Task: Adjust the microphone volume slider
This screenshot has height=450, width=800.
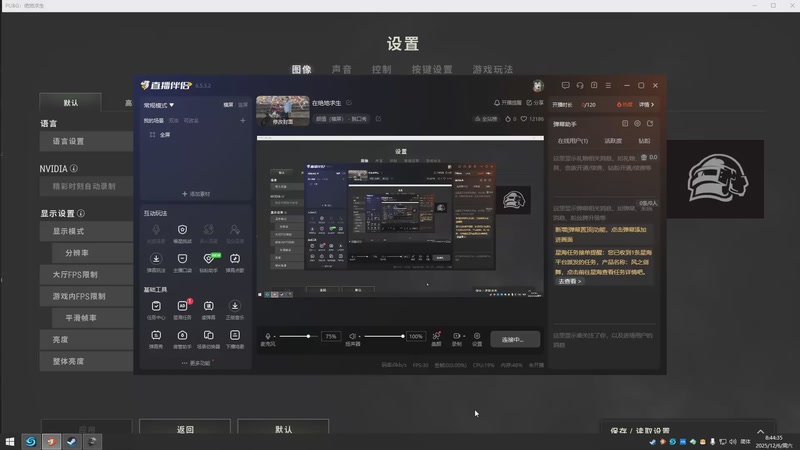Action: [298, 336]
